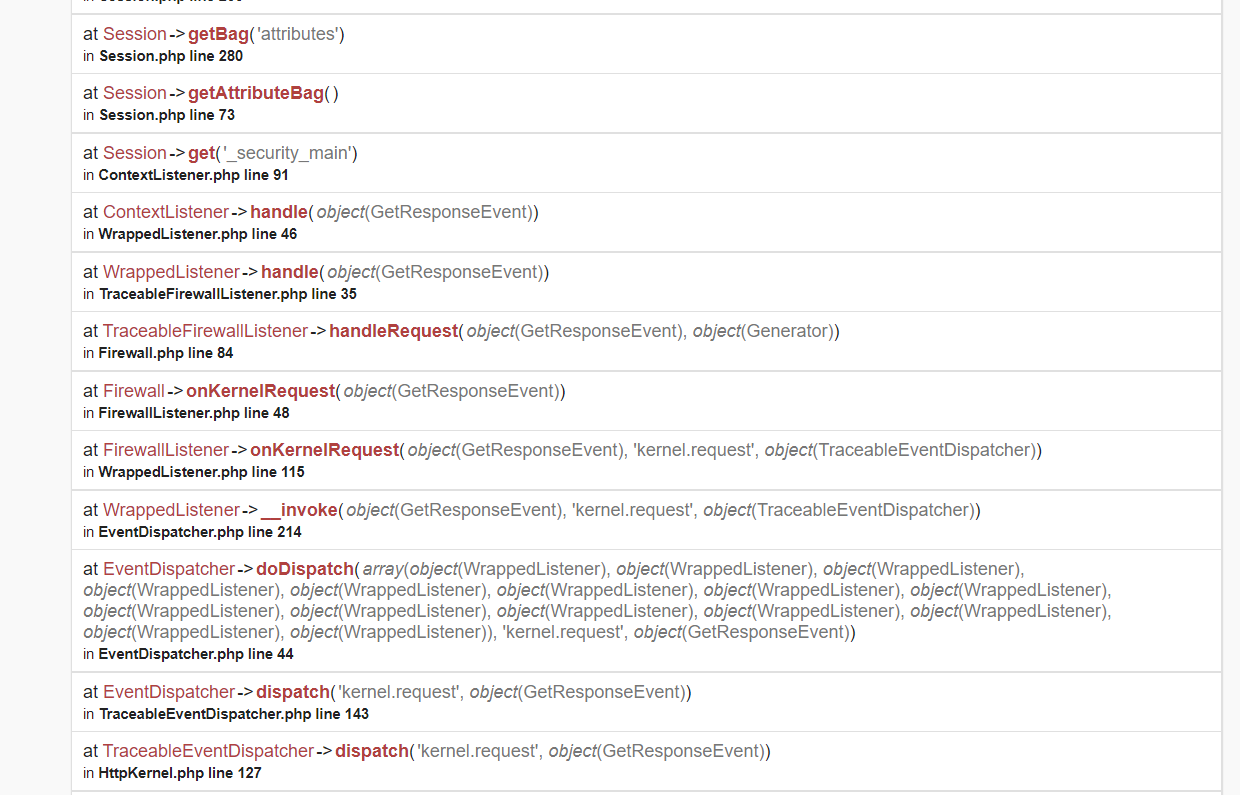Click onKernelRequest method of Firewall class
The image size is (1240, 795).
[x=260, y=391]
